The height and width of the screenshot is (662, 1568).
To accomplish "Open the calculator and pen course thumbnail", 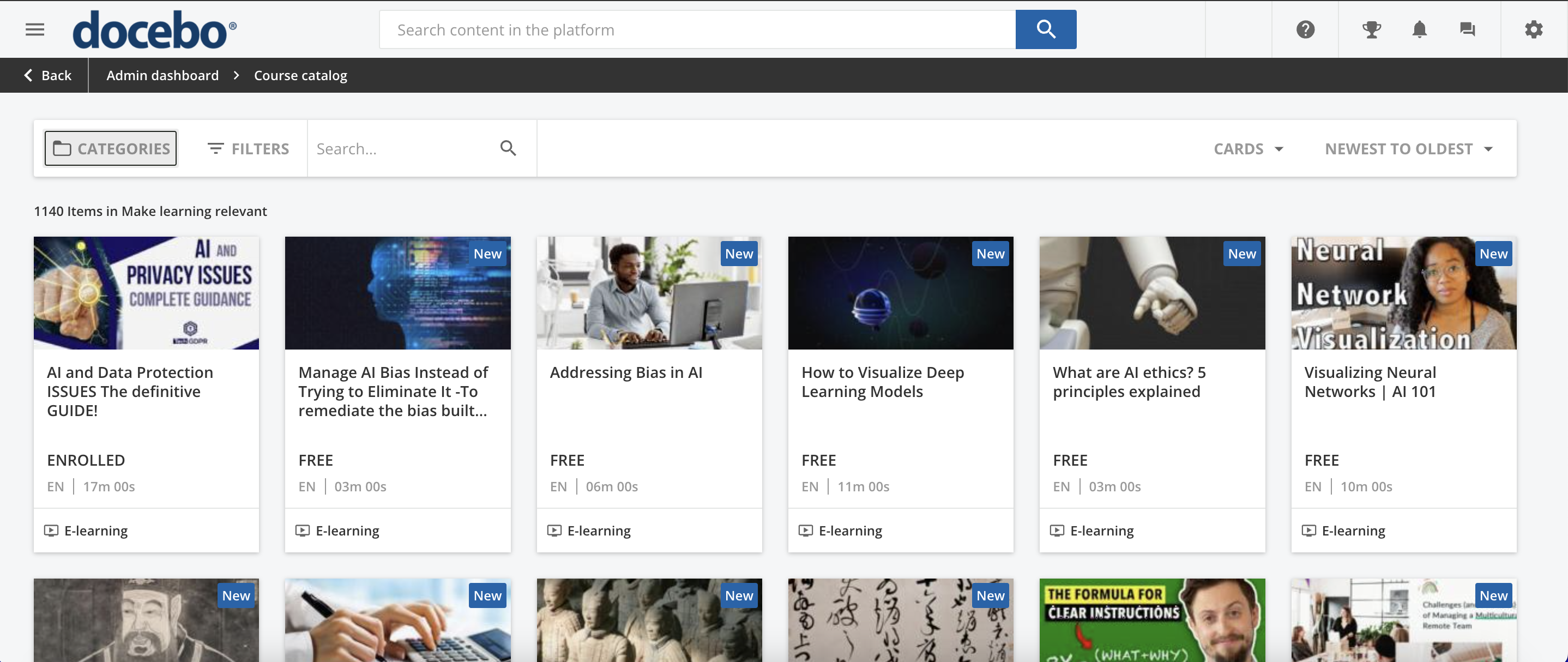I will 397,620.
